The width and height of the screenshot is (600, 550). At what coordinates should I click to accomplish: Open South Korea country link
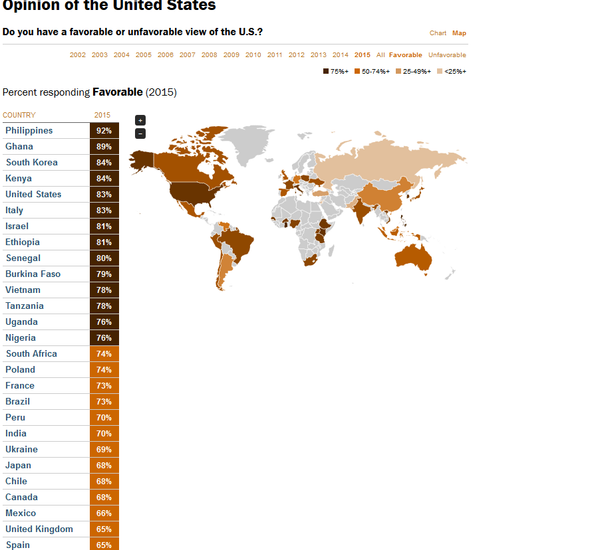32,162
